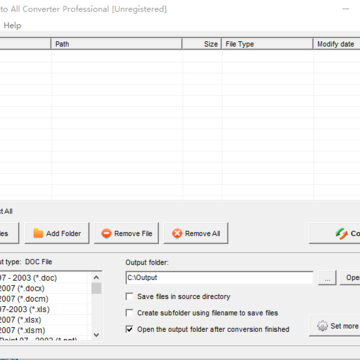Enable Create subfolder using filename option
360x360 pixels.
coord(129,313)
